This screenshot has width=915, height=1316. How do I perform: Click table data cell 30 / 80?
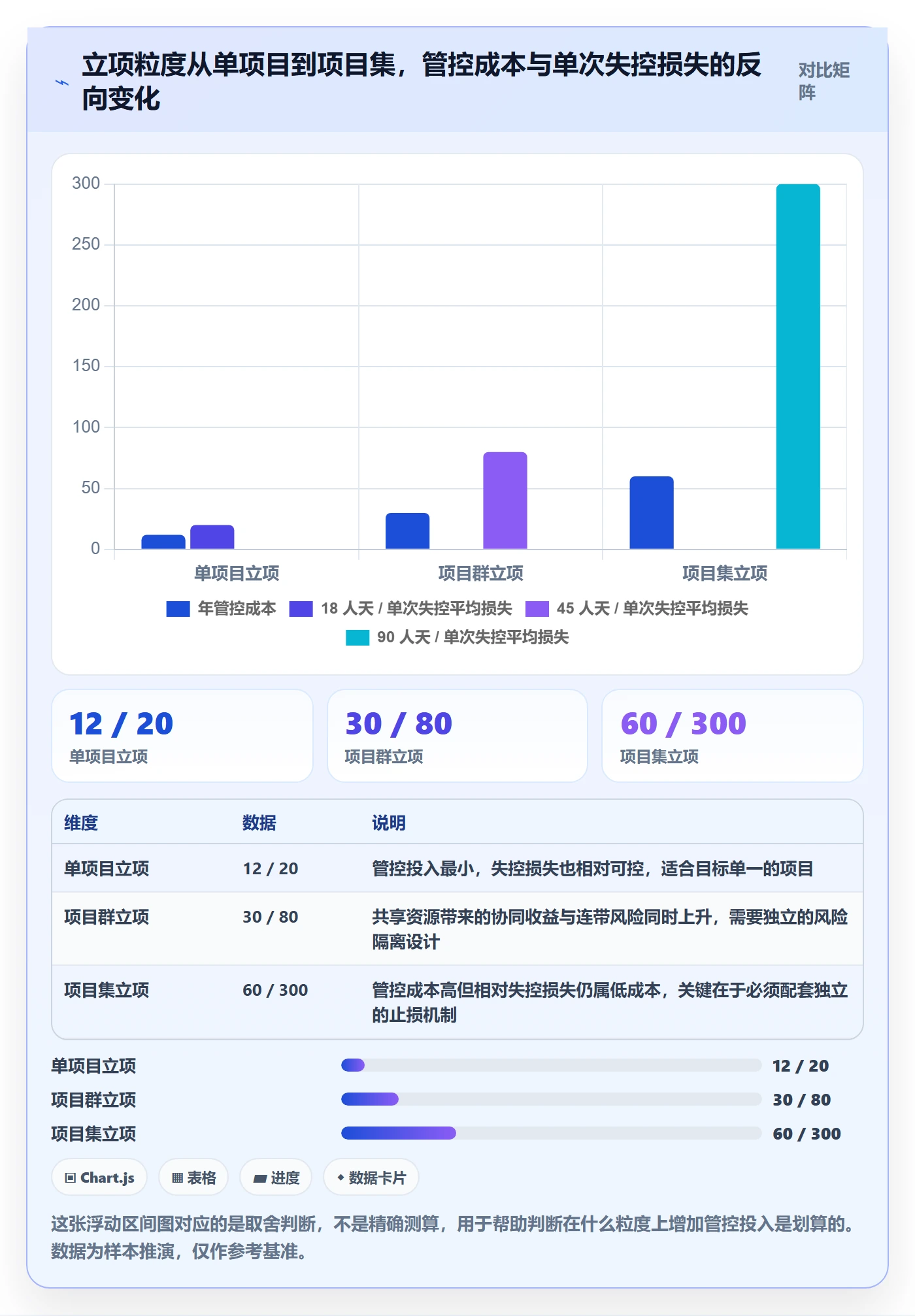pos(271,917)
